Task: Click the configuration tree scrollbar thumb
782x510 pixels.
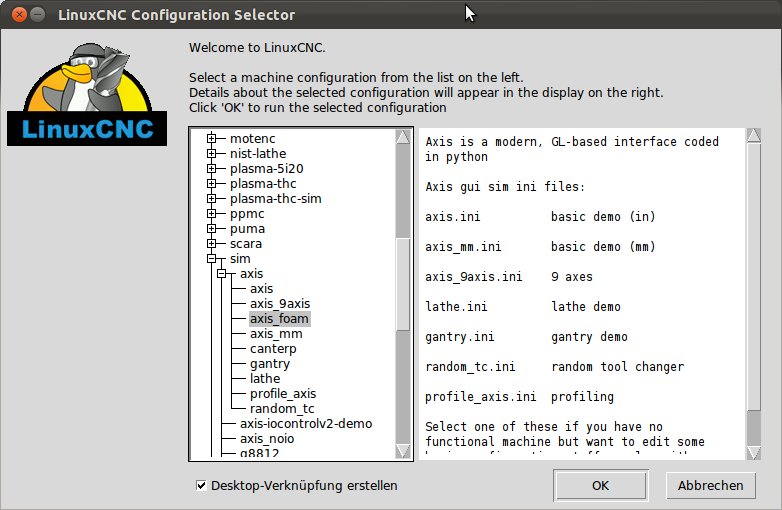Action: [x=403, y=284]
